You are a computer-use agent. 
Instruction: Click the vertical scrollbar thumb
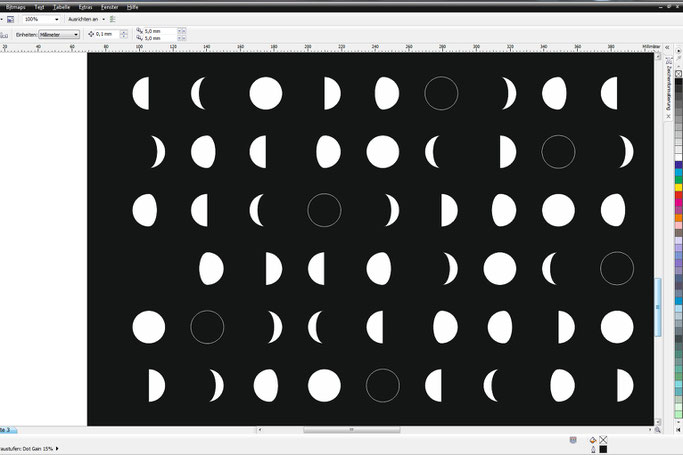click(658, 307)
